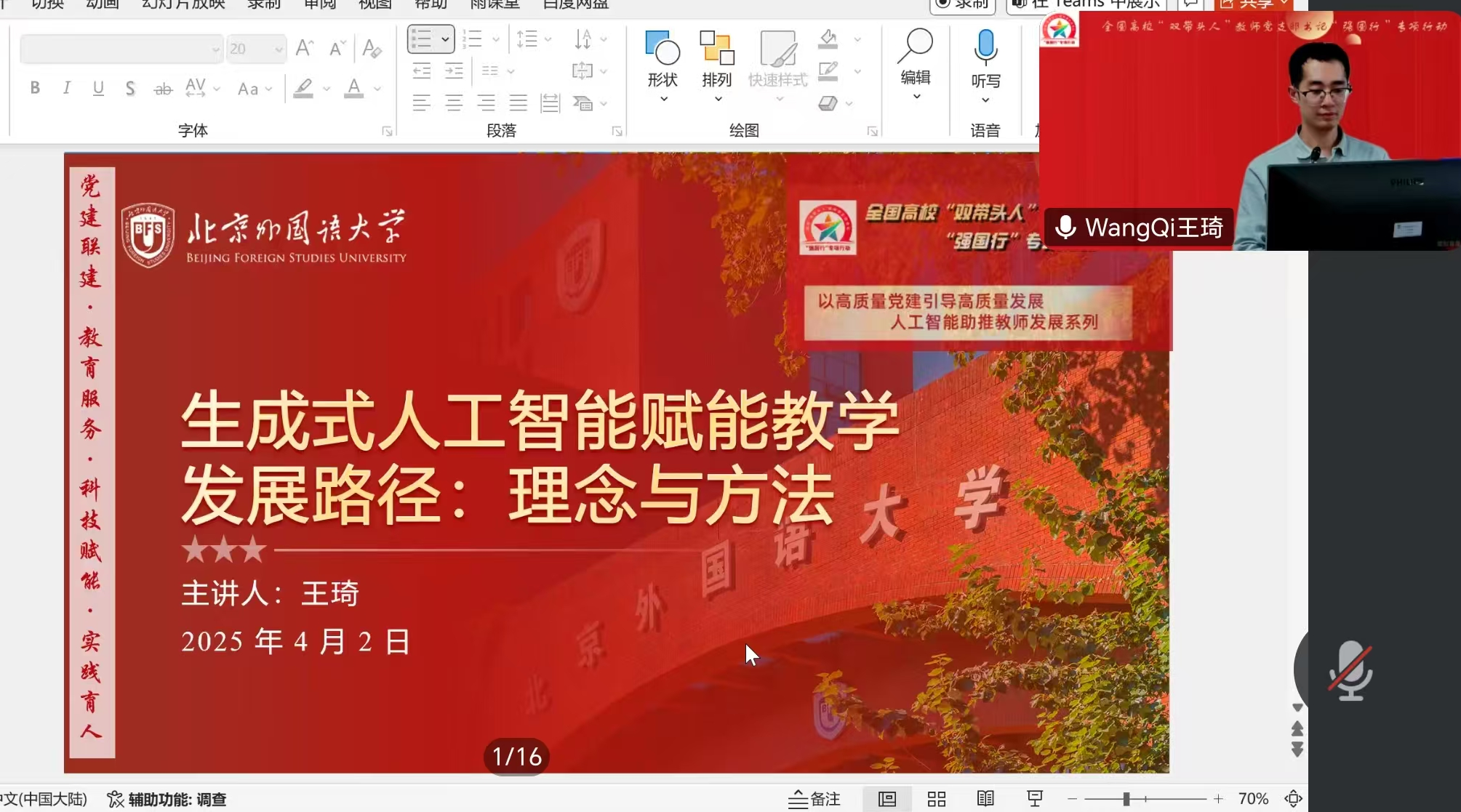Switch to the 动画 tab
This screenshot has height=812, width=1461.
(x=103, y=4)
